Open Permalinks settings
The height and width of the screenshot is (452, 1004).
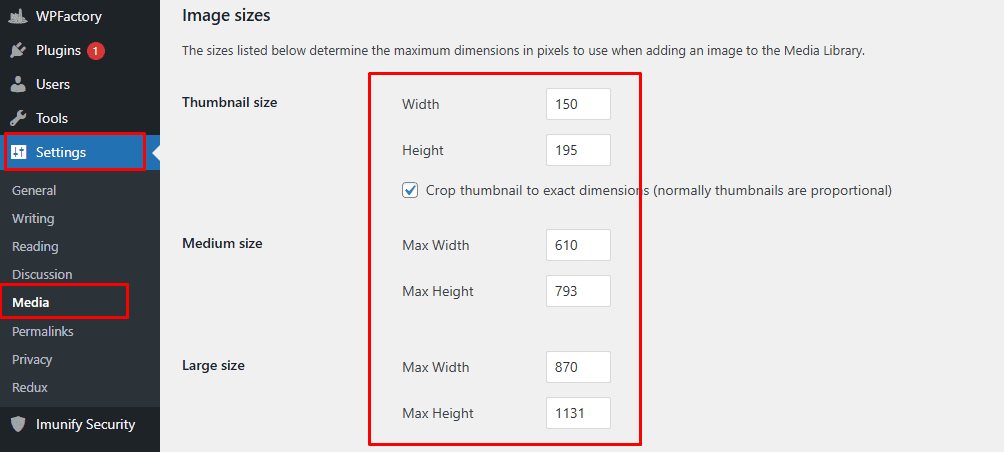(43, 332)
